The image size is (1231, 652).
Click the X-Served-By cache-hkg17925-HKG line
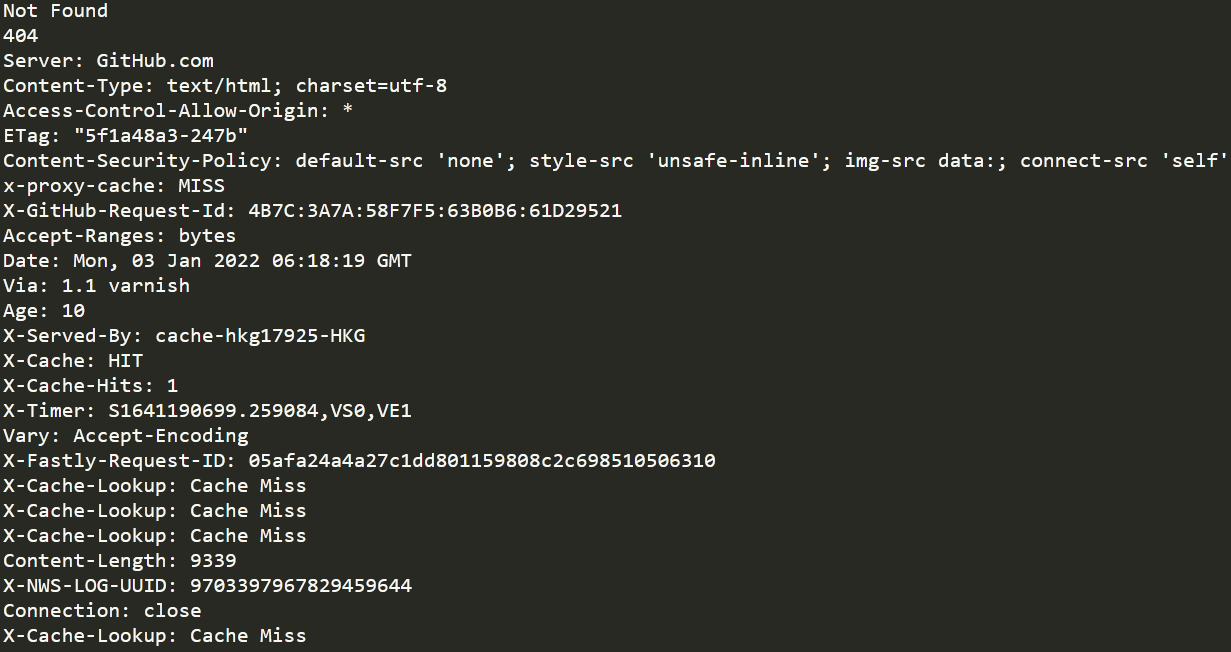click(x=184, y=336)
